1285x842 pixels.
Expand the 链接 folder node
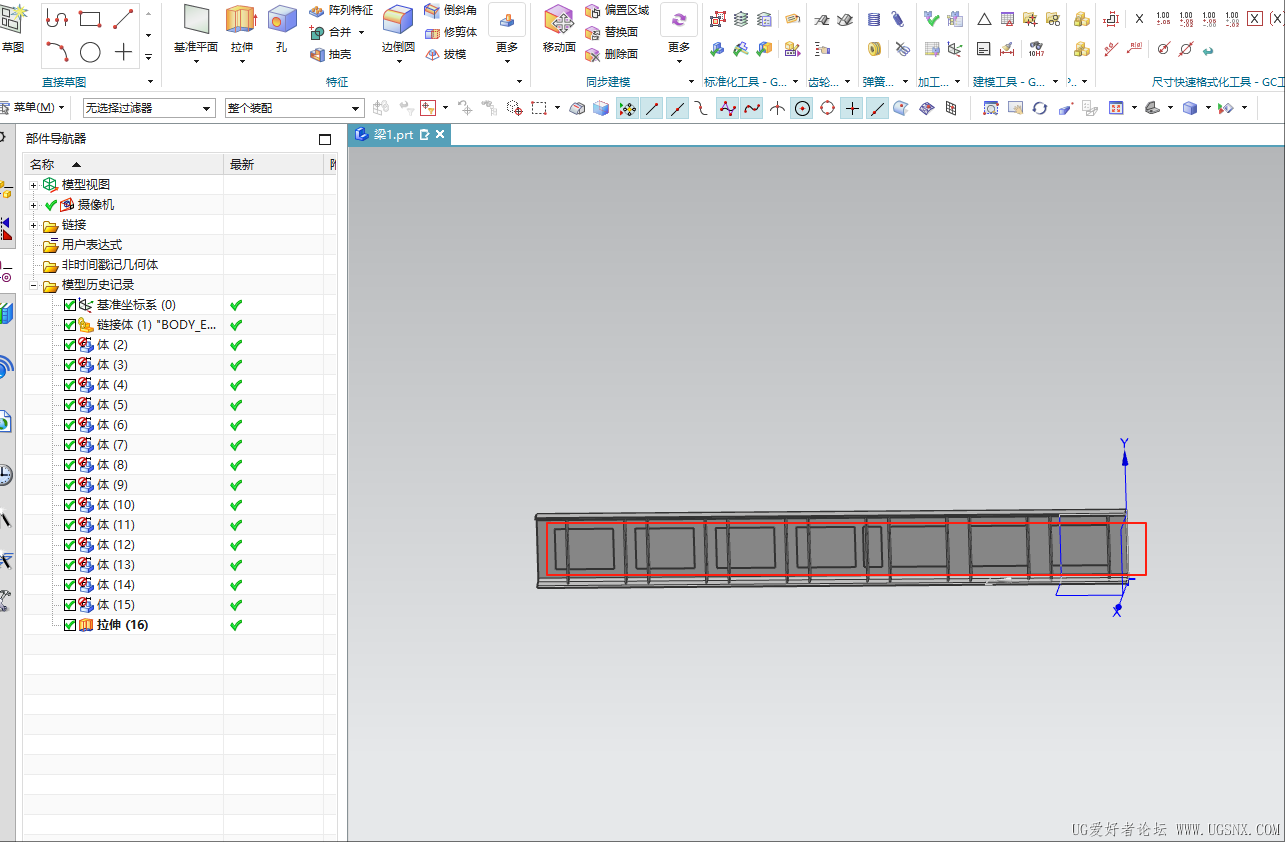pos(34,225)
